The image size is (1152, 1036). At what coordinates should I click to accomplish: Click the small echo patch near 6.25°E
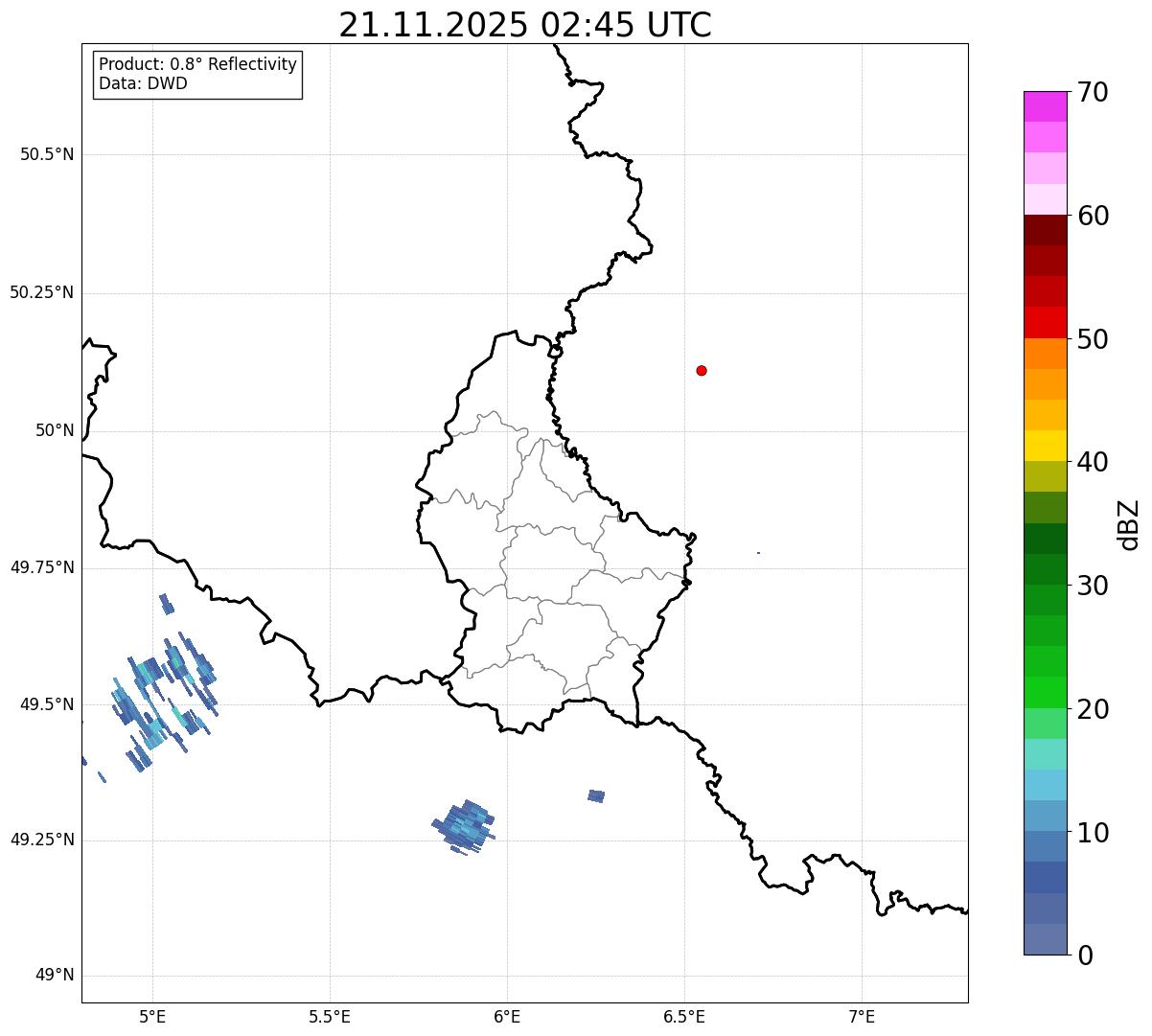point(596,795)
